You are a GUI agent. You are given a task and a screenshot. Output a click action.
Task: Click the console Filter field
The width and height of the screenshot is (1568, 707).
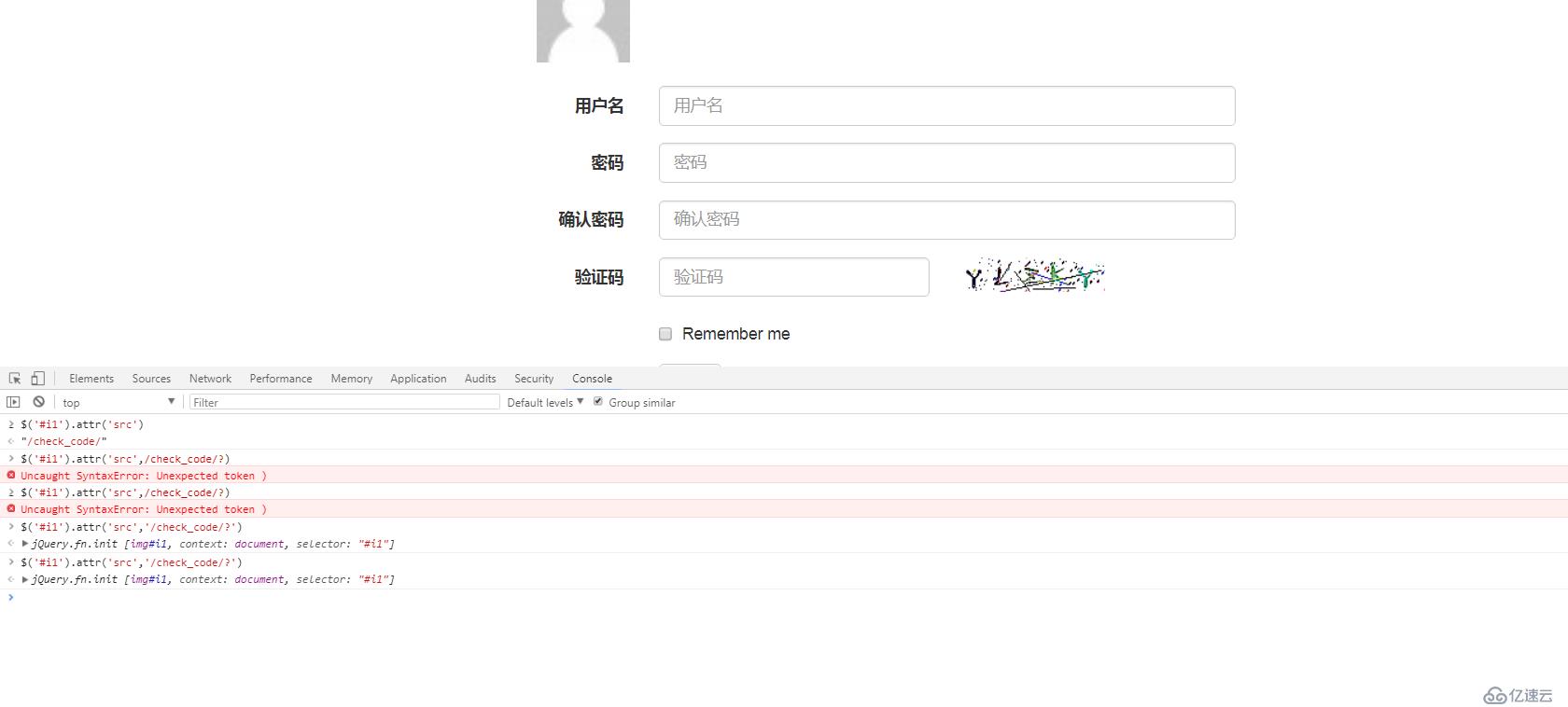(344, 402)
